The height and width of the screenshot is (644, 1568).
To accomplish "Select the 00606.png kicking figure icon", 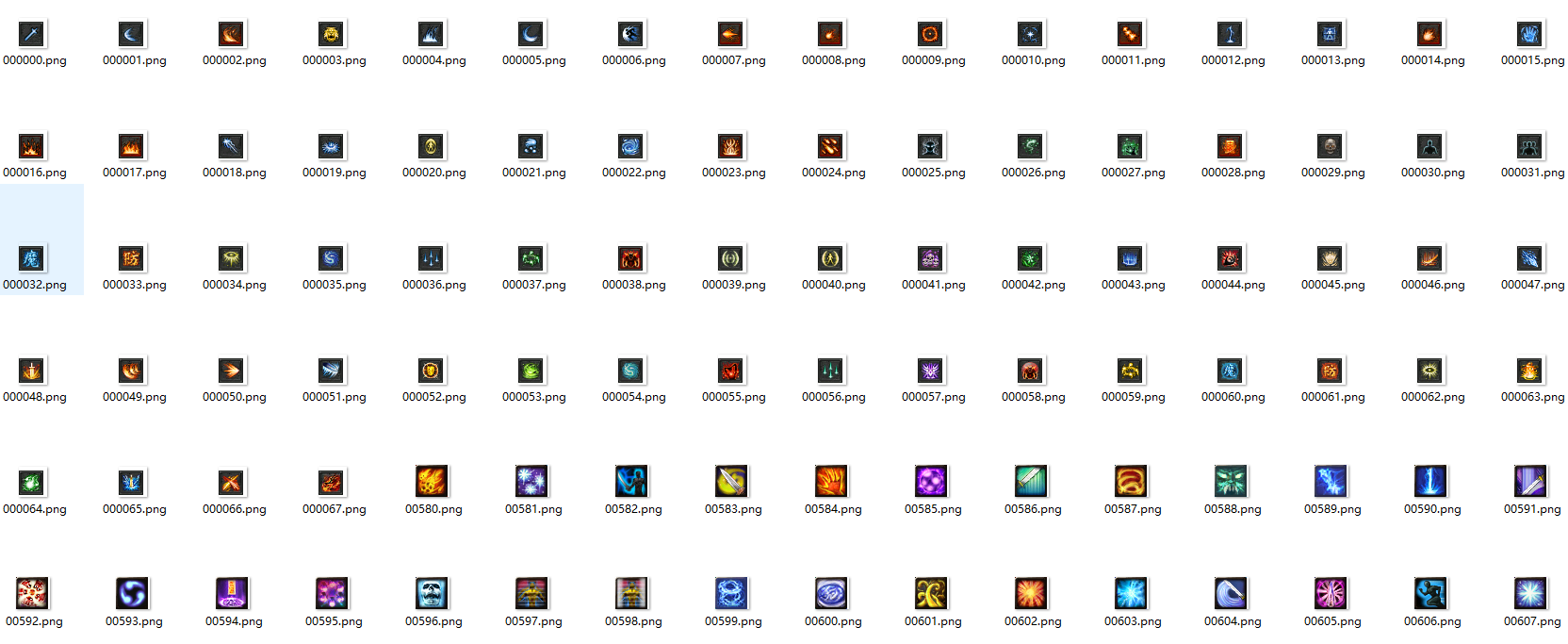I will coord(1430,594).
